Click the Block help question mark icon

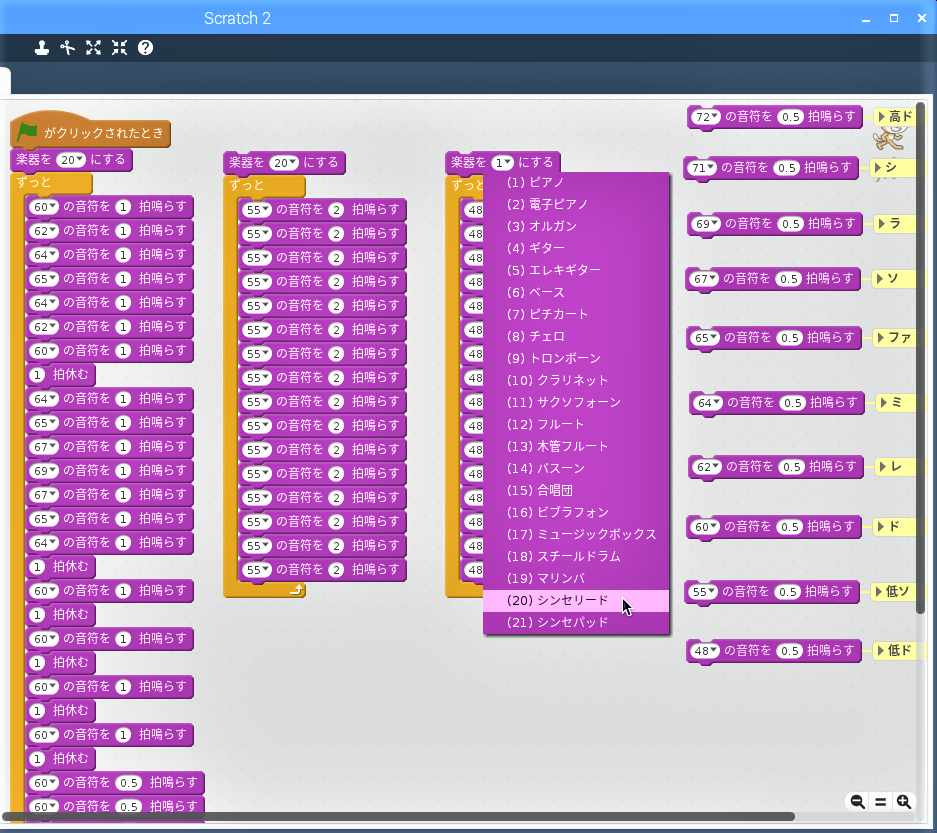146,47
